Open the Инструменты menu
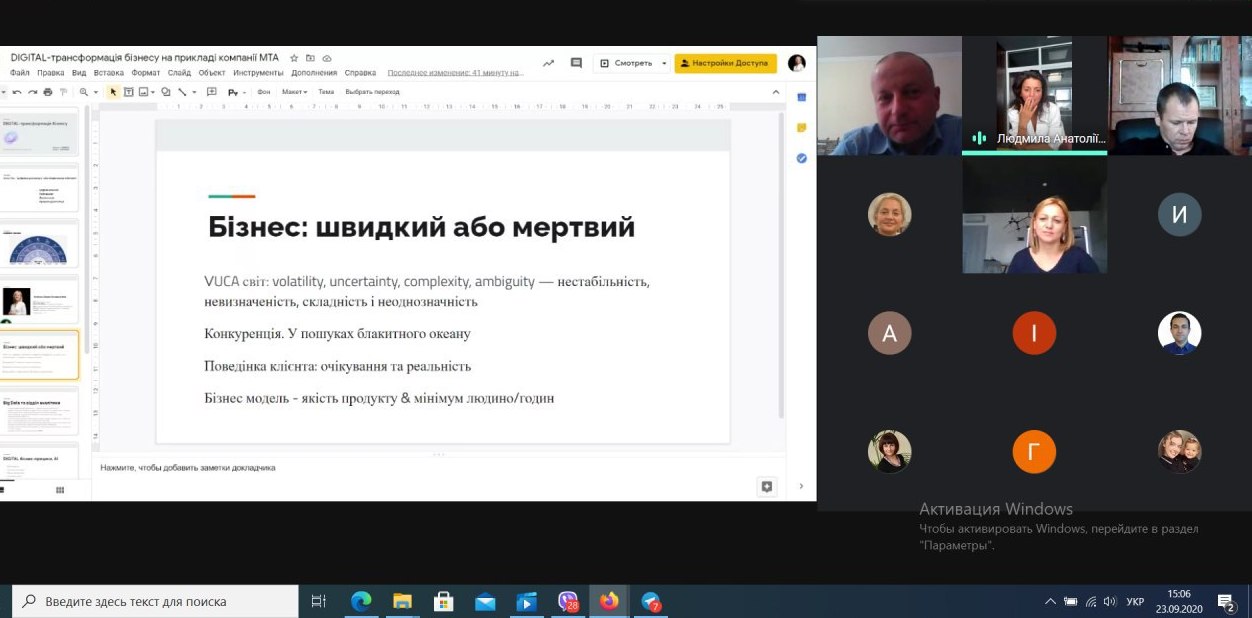The width and height of the screenshot is (1252, 618). [x=258, y=73]
